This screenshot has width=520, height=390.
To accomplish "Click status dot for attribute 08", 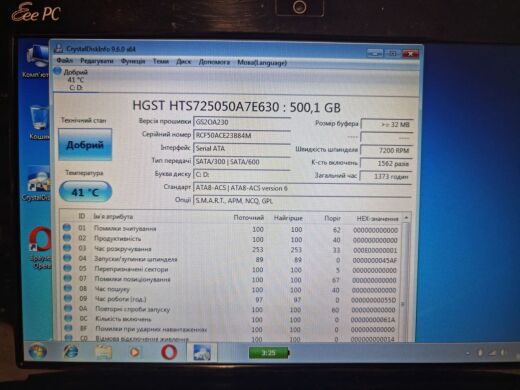I will pos(68,288).
